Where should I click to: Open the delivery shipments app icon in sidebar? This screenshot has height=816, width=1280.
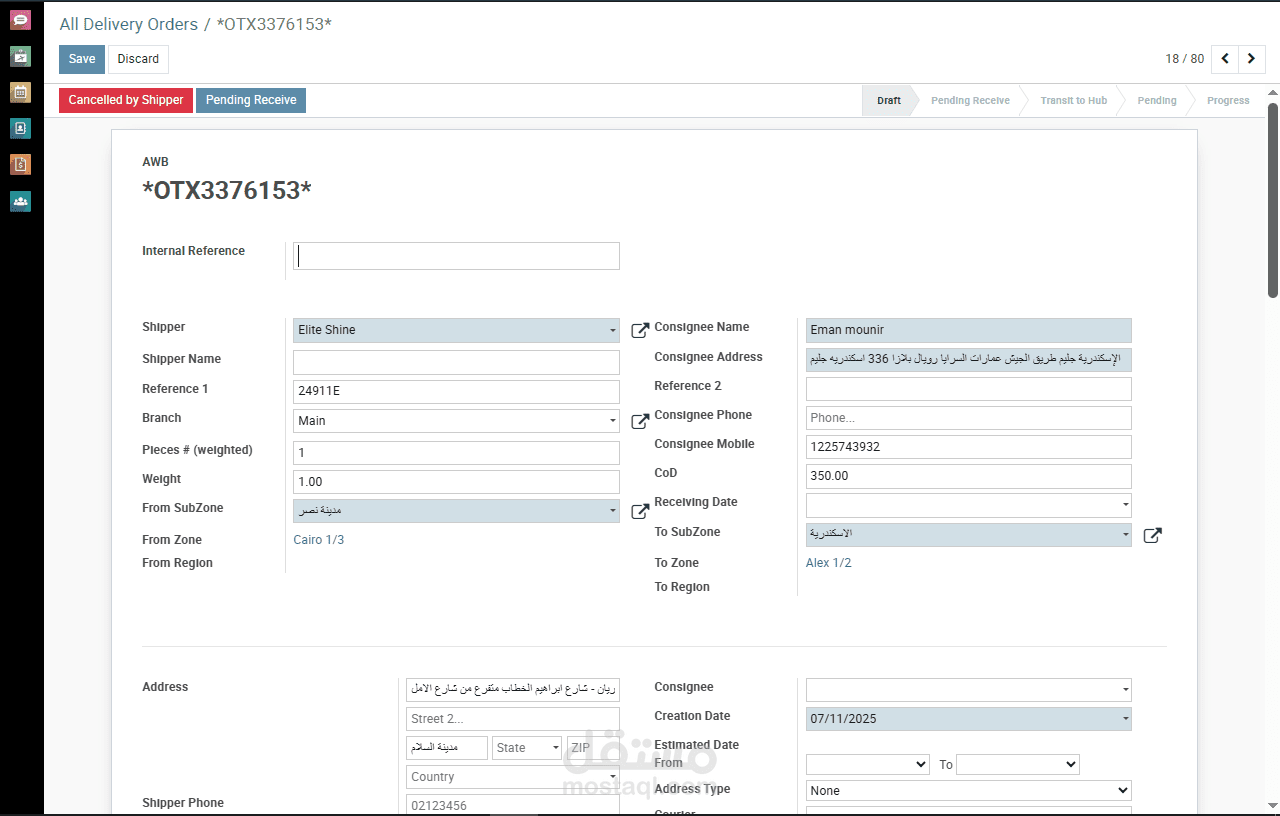(x=21, y=56)
